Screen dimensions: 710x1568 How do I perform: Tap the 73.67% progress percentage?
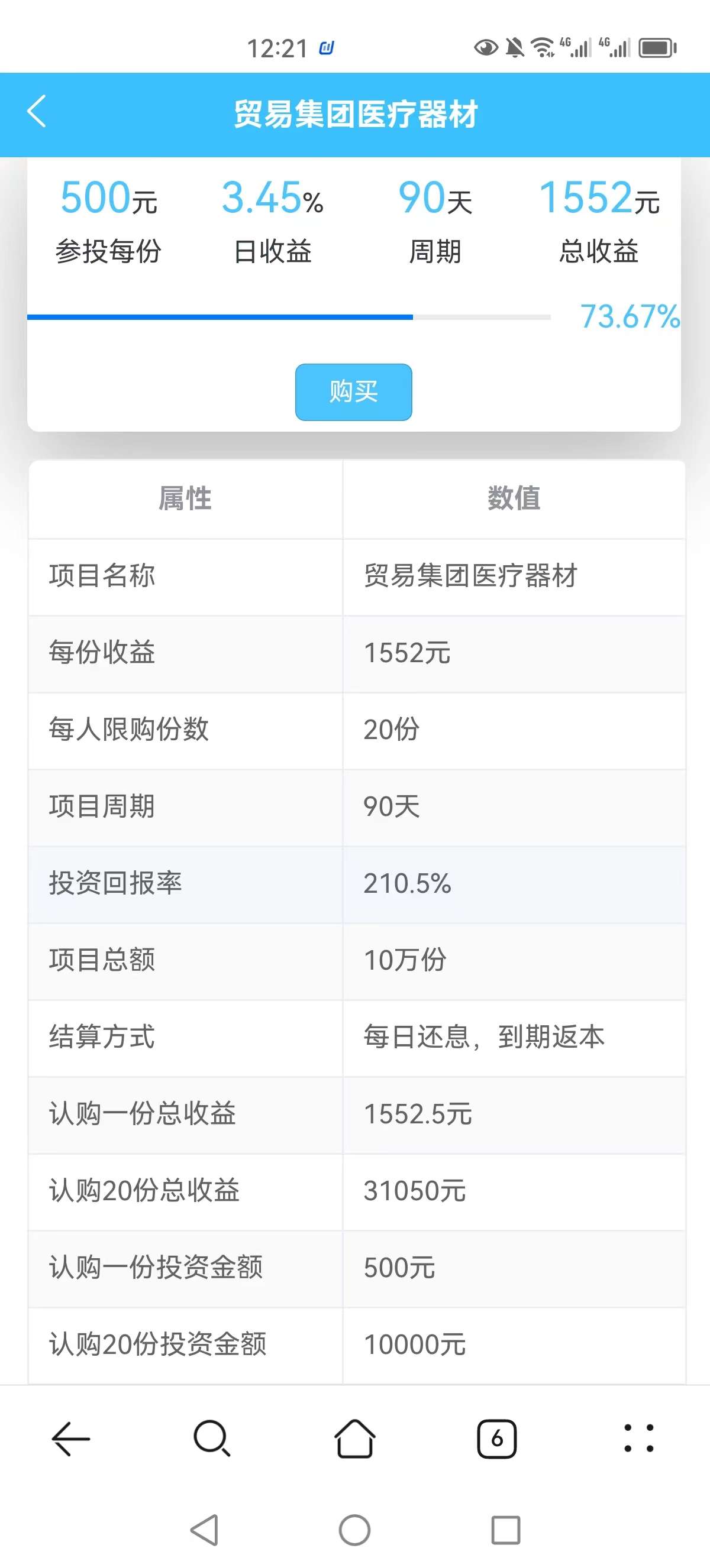pyautogui.click(x=630, y=317)
